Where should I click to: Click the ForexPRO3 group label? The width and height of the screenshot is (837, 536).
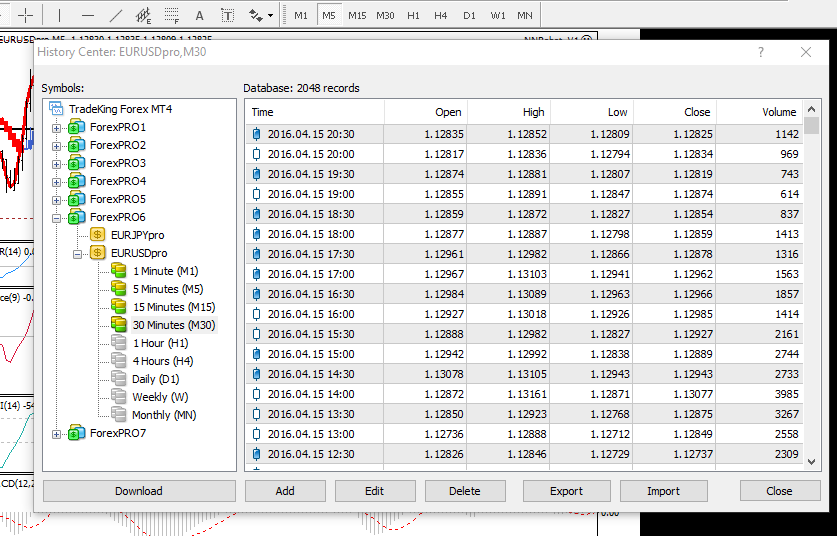click(118, 163)
